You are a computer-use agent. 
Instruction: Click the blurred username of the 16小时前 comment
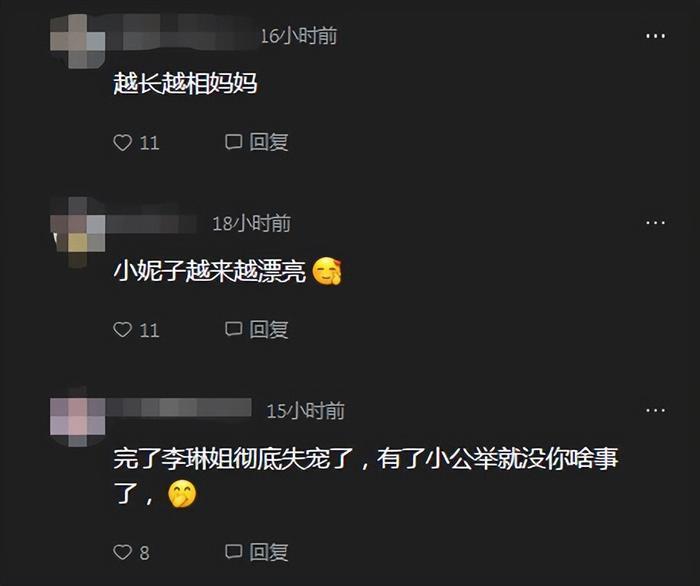181,33
